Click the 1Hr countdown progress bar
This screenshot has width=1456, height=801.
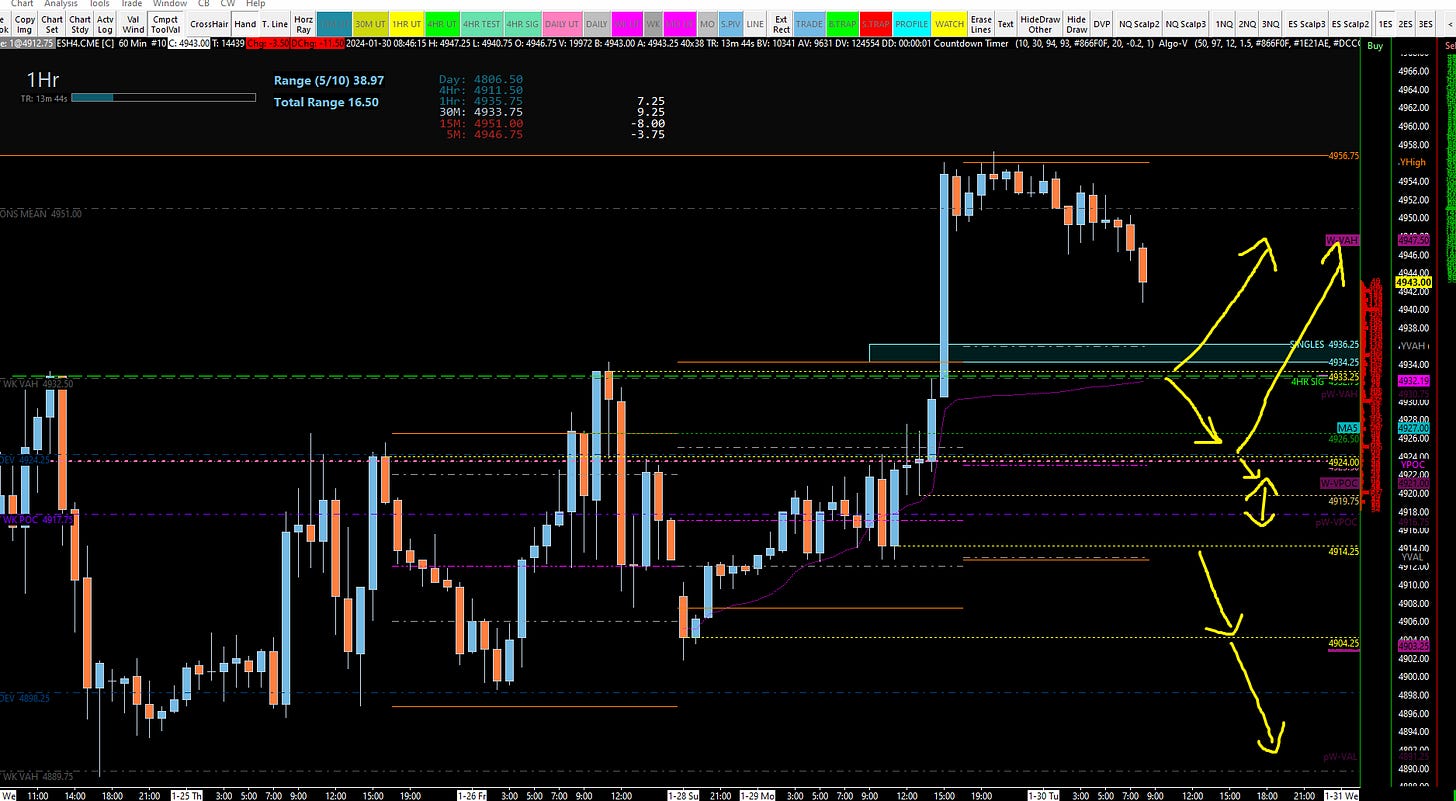point(164,97)
